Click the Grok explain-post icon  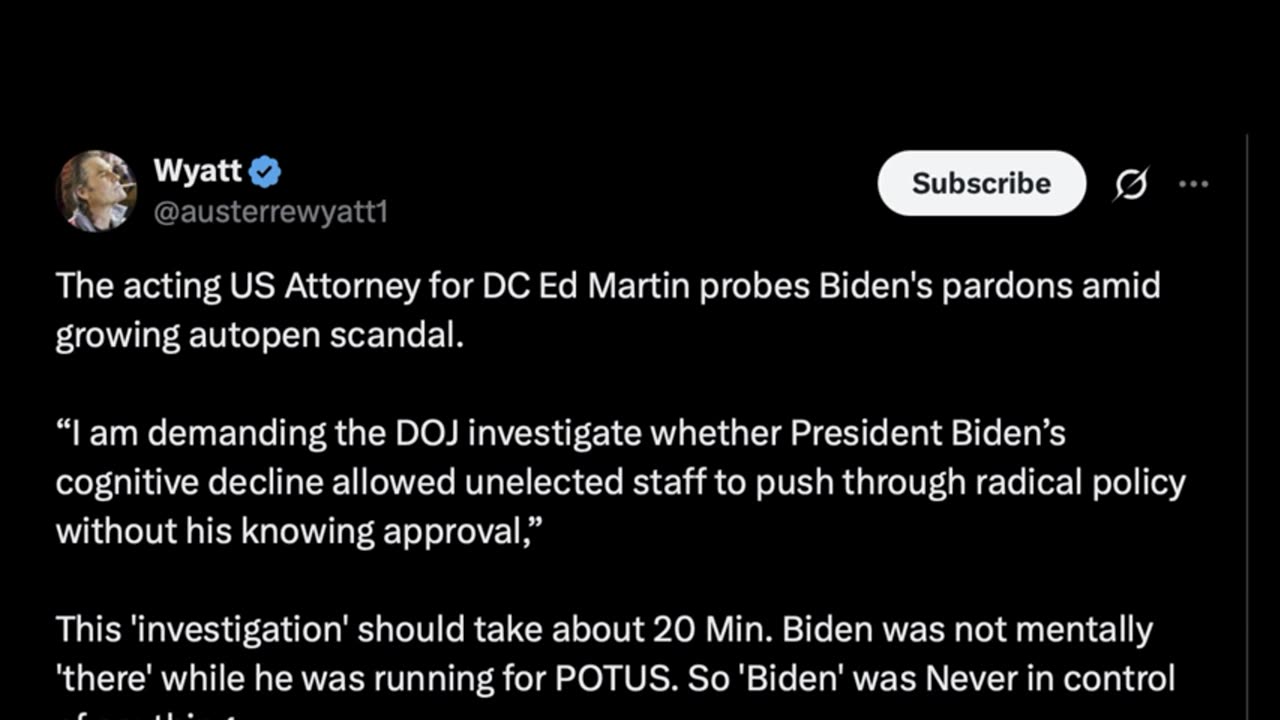(x=1131, y=184)
